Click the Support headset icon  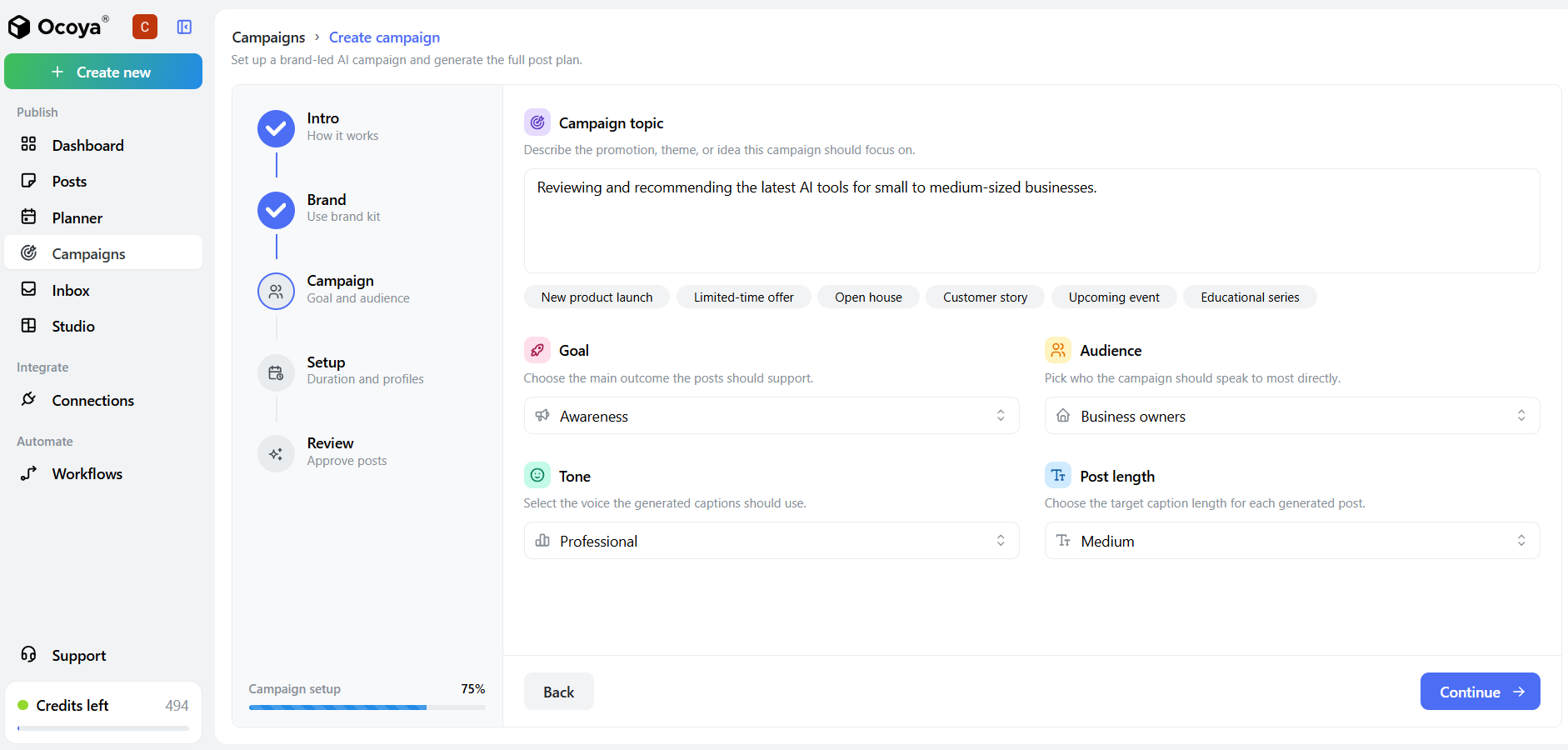tap(29, 654)
